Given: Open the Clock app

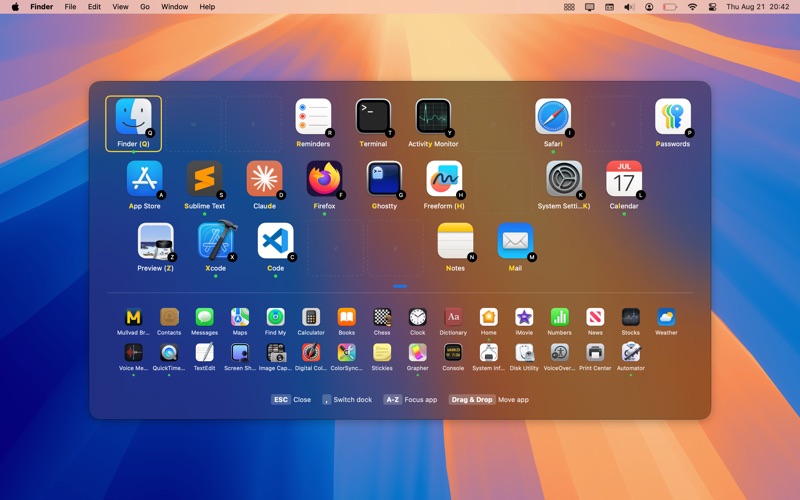Looking at the screenshot, I should pyautogui.click(x=417, y=317).
